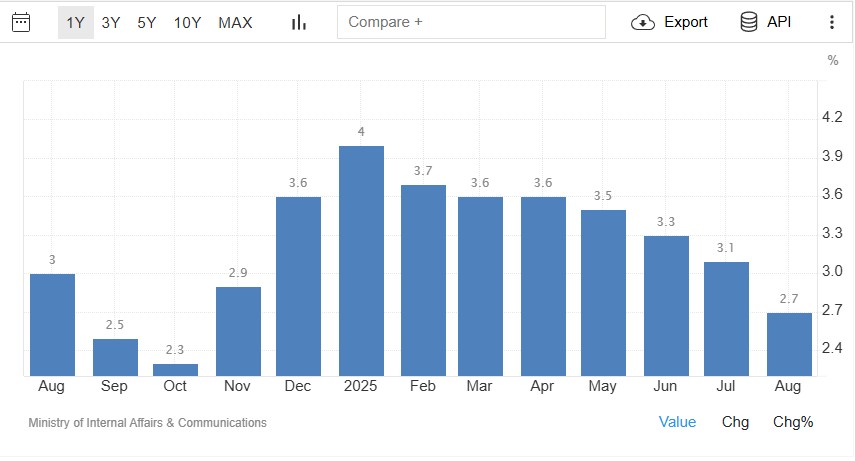Click the Export text label
Screen dimensions: 855x461
coord(686,22)
